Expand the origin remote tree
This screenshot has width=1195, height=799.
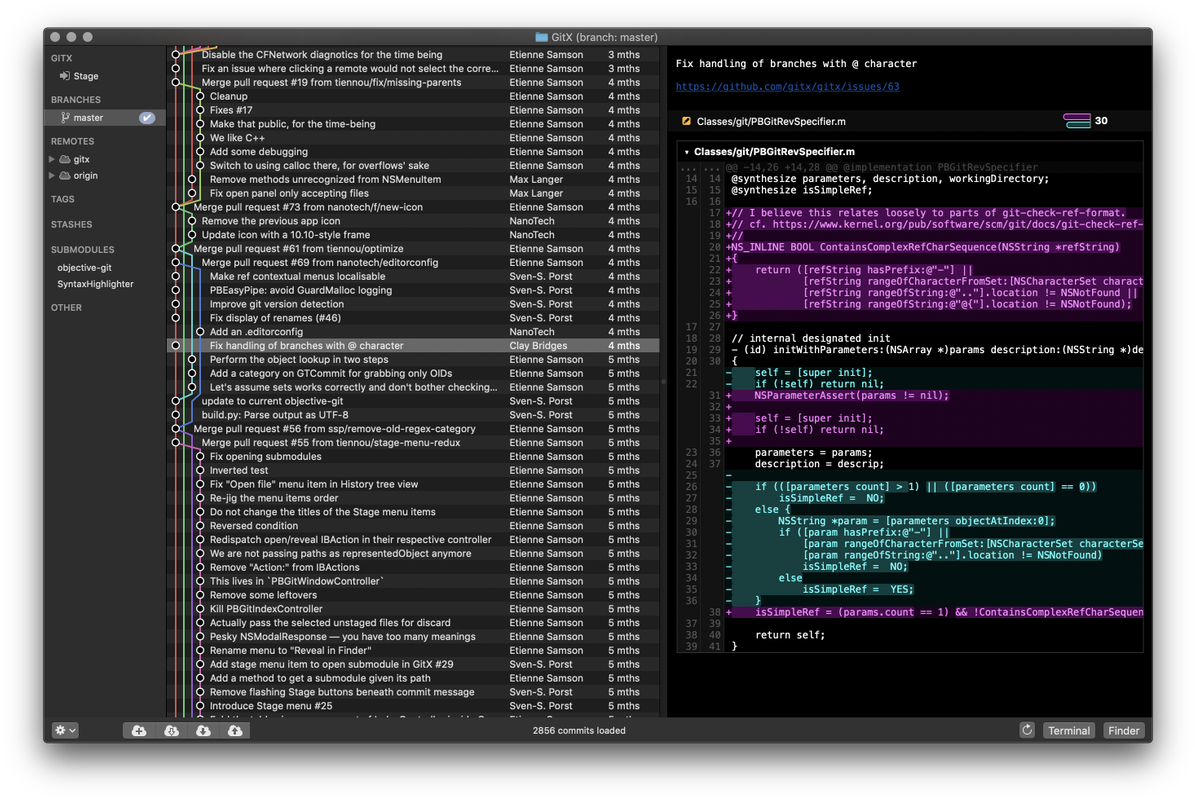(52, 175)
